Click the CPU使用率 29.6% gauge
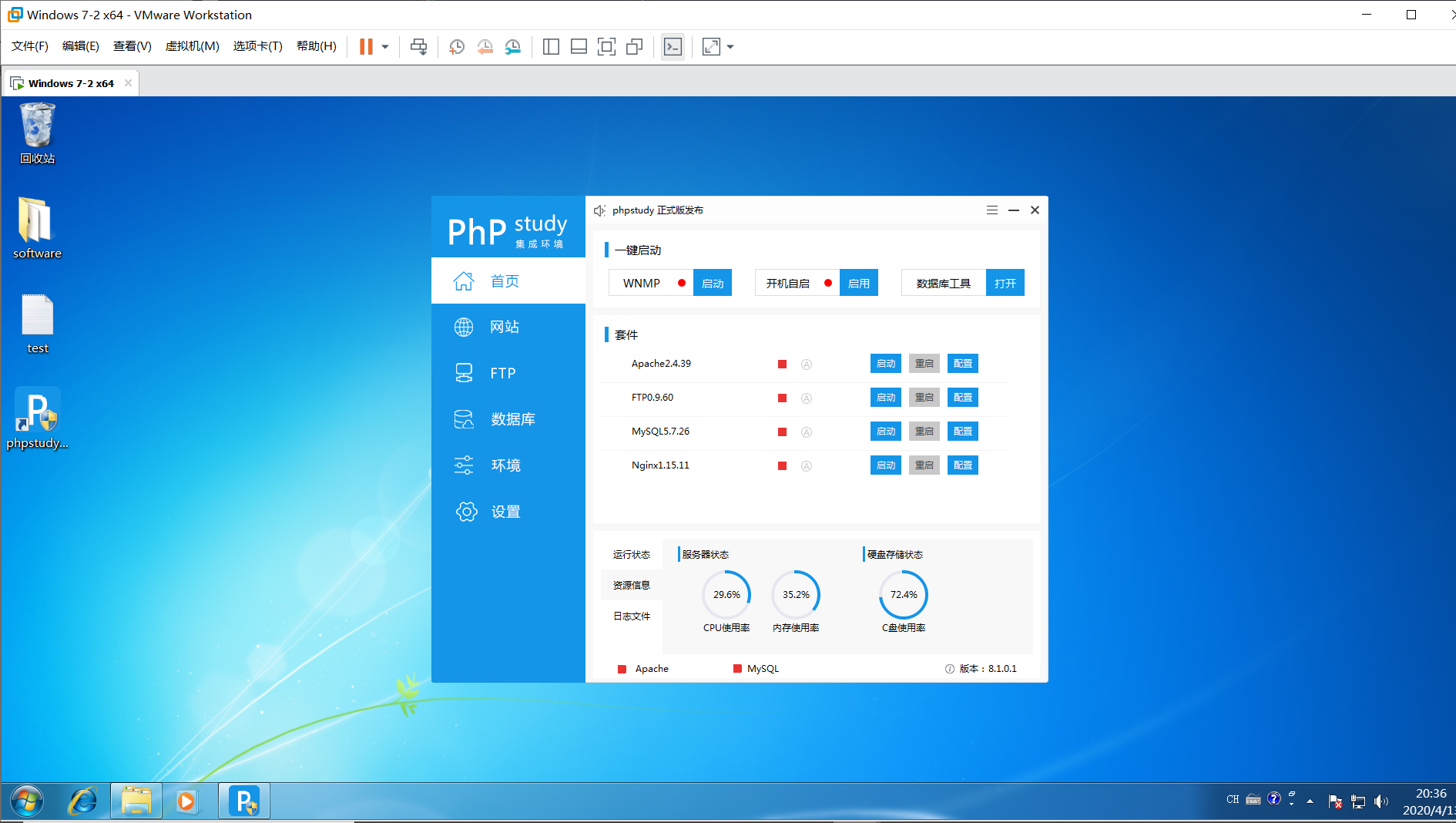1456x823 pixels. click(726, 594)
